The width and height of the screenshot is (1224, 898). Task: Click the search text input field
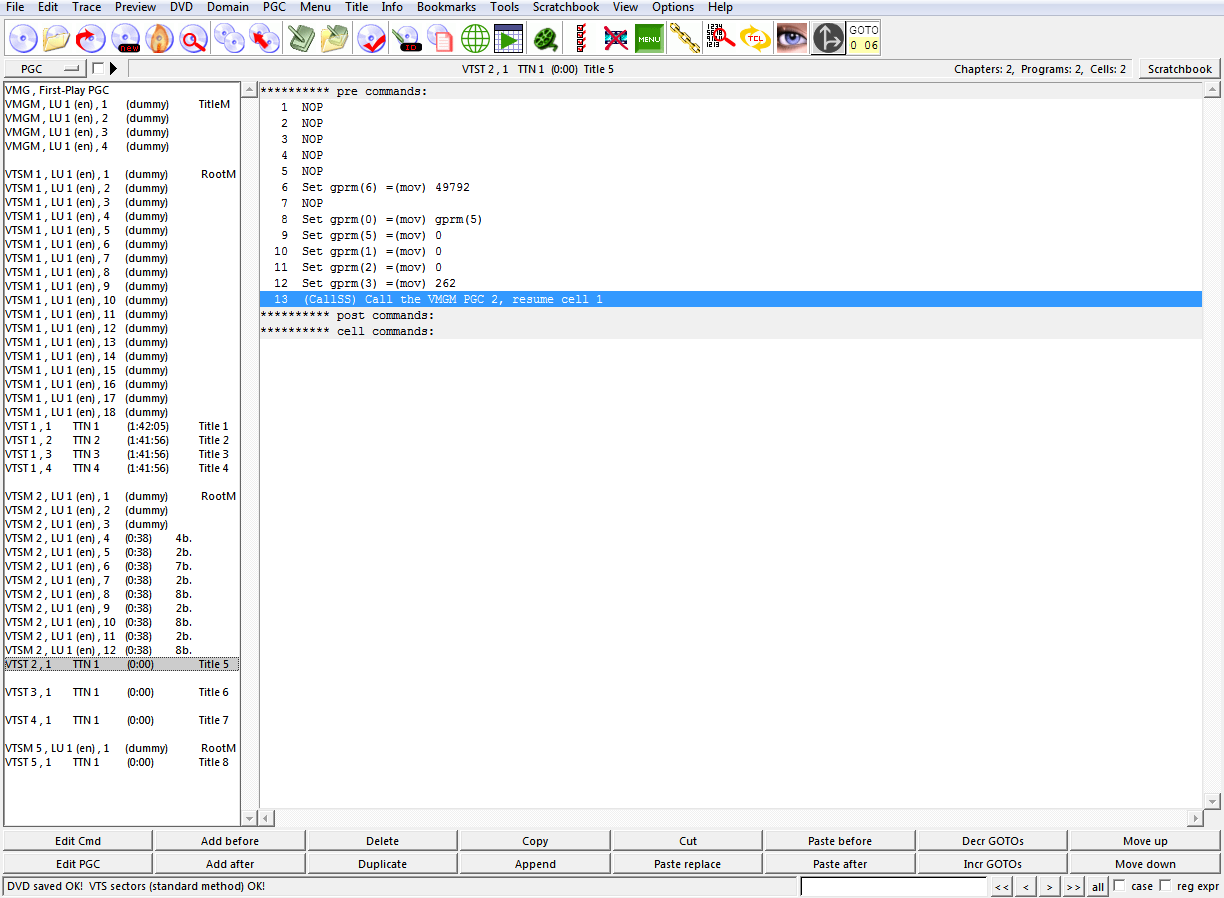point(894,887)
